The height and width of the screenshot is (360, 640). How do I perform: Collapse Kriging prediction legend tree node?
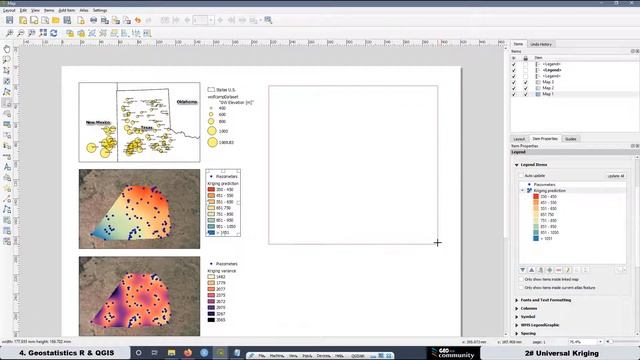pyautogui.click(x=522, y=191)
